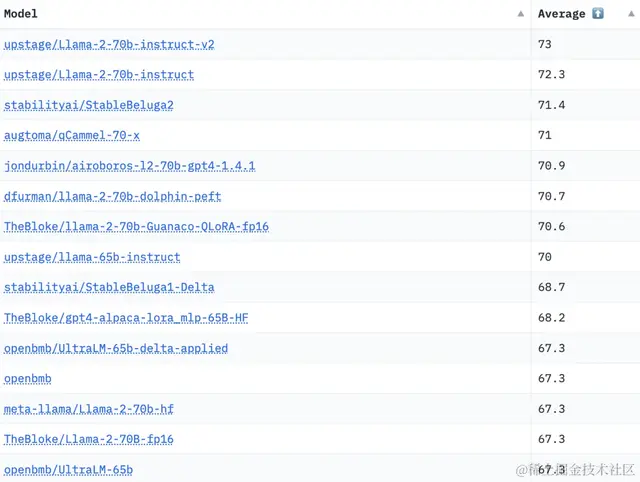Screen dimensions: 640x482
Task: Click the up-arrow emoji beside Average
Action: [598, 13]
